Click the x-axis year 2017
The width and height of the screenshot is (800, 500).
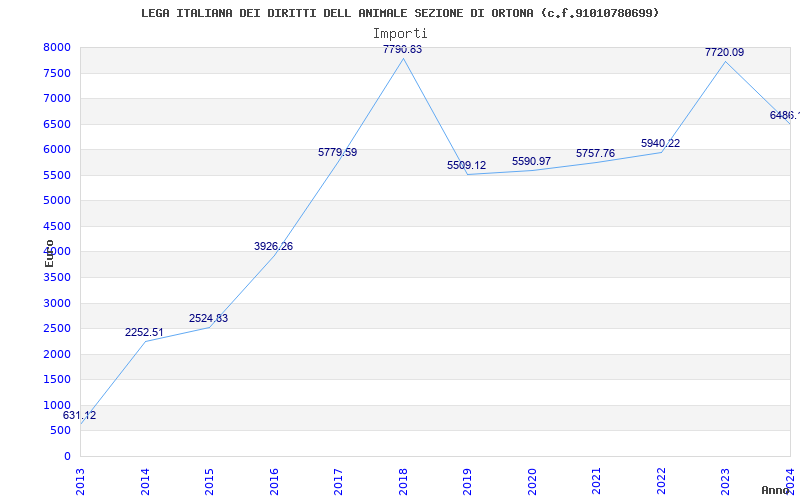[338, 482]
